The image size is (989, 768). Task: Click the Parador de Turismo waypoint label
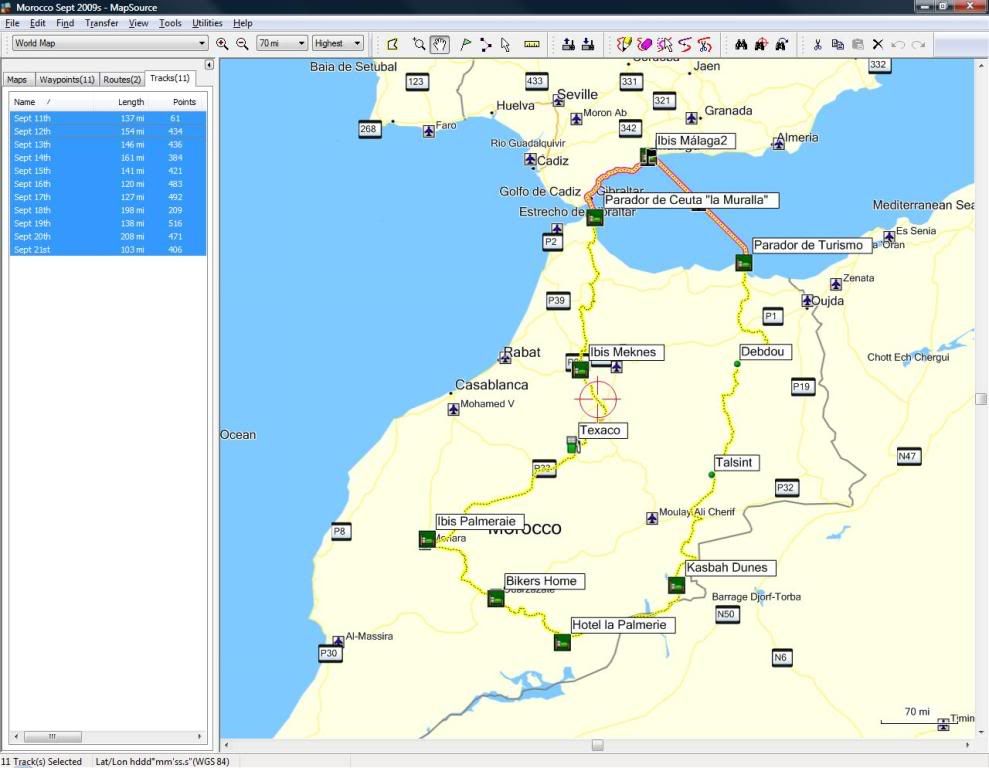(812, 245)
